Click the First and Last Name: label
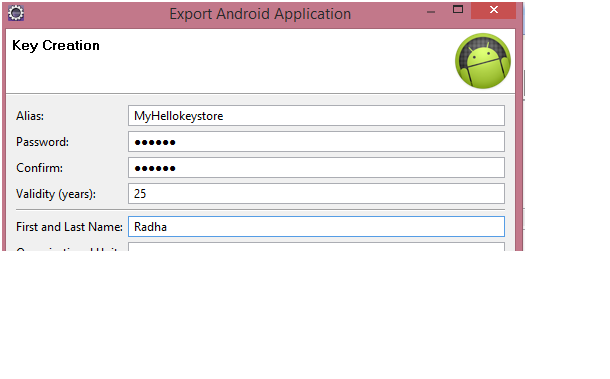This screenshot has height=379, width=610. coord(69,227)
